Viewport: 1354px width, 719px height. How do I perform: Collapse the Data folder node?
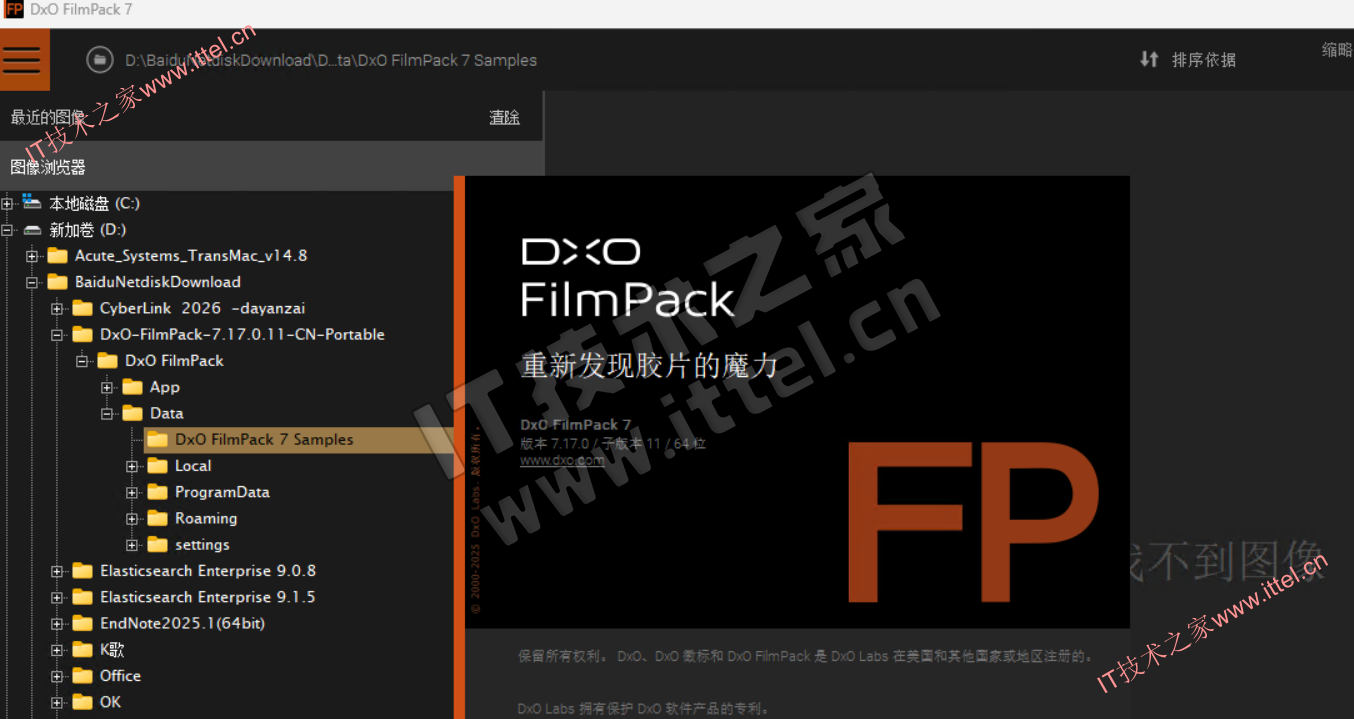[x=108, y=414]
